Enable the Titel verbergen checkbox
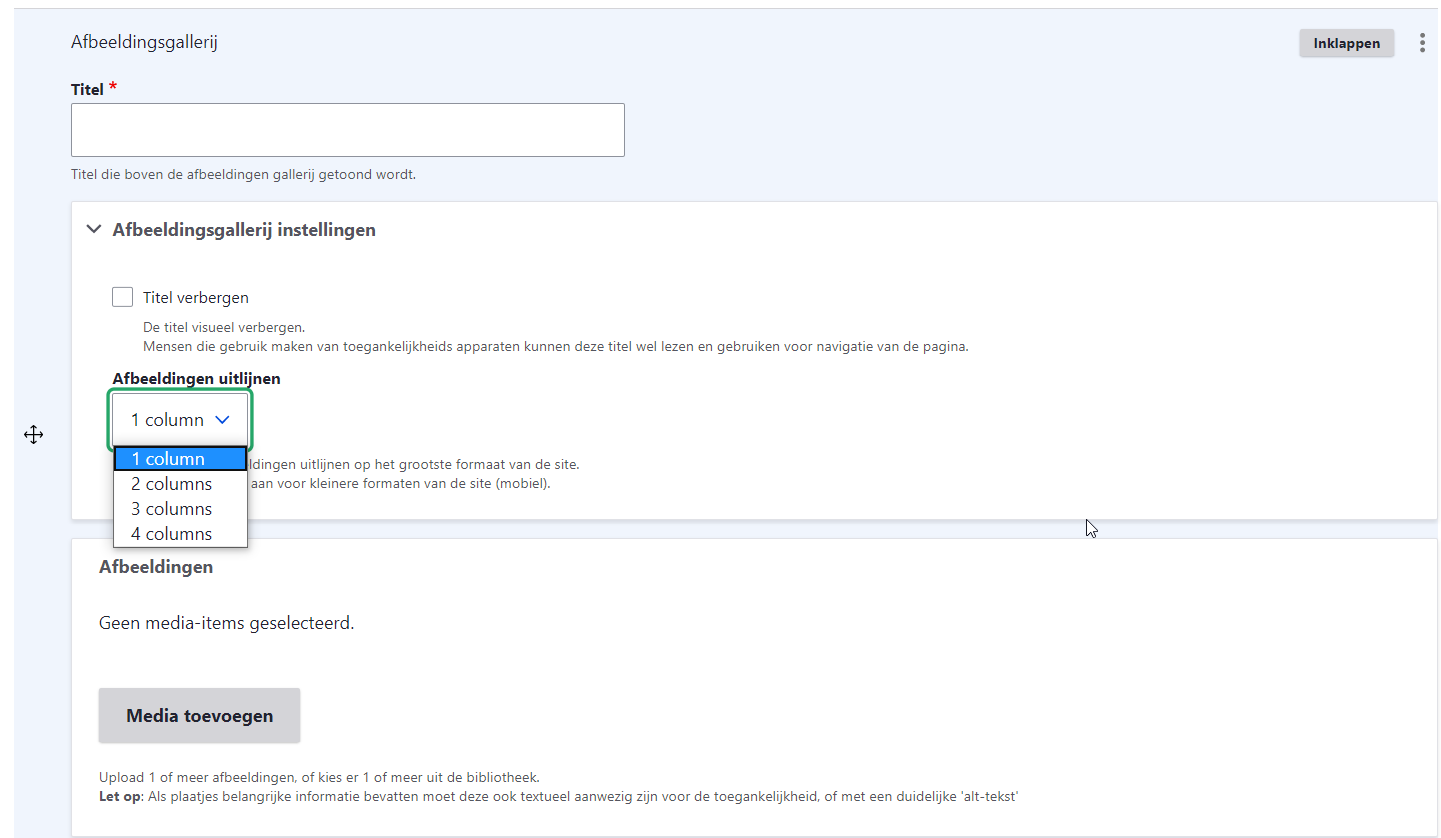1441x838 pixels. pyautogui.click(x=123, y=297)
